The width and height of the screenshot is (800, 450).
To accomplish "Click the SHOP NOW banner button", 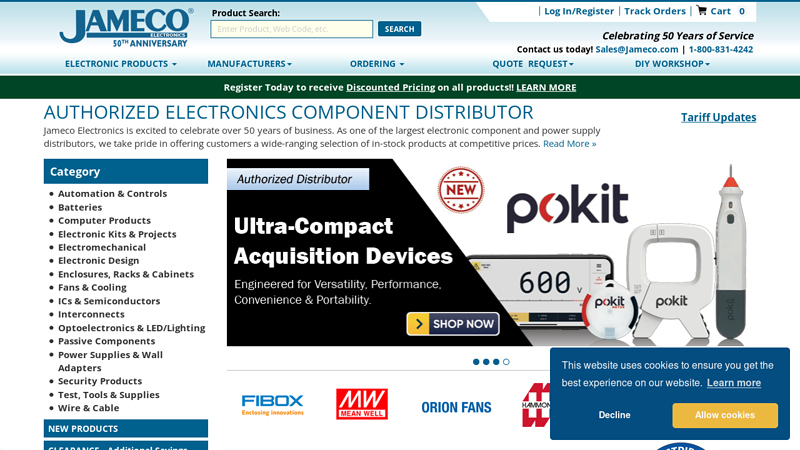I will pyautogui.click(x=453, y=324).
